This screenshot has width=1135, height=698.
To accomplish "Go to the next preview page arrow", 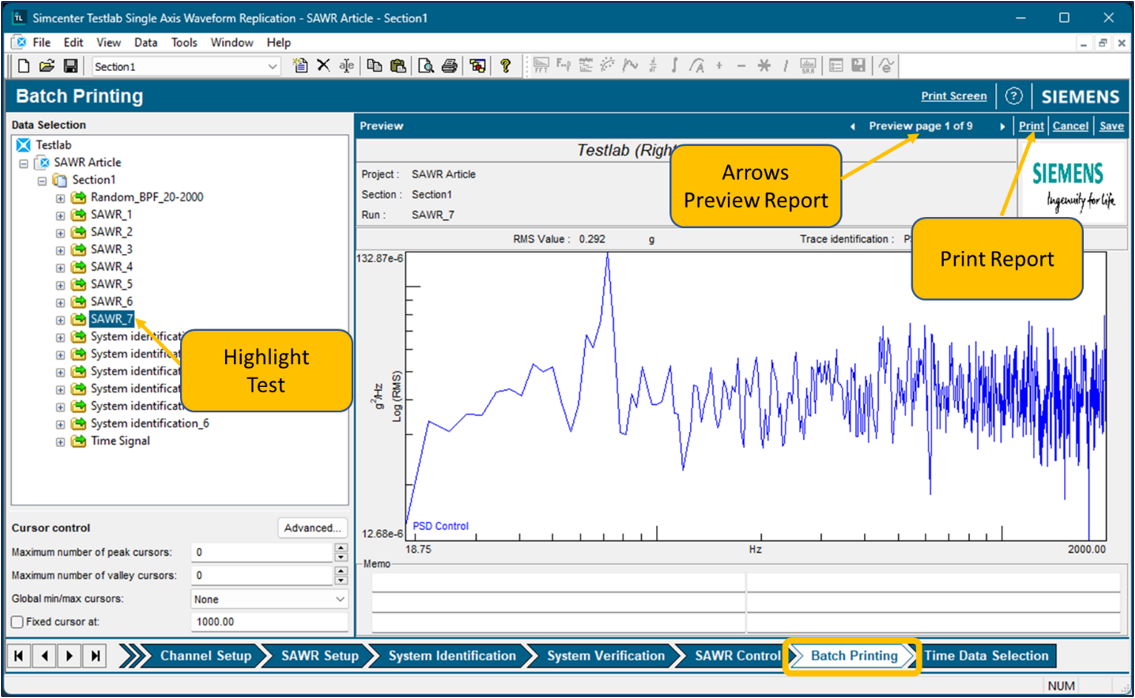I will pyautogui.click(x=1002, y=127).
